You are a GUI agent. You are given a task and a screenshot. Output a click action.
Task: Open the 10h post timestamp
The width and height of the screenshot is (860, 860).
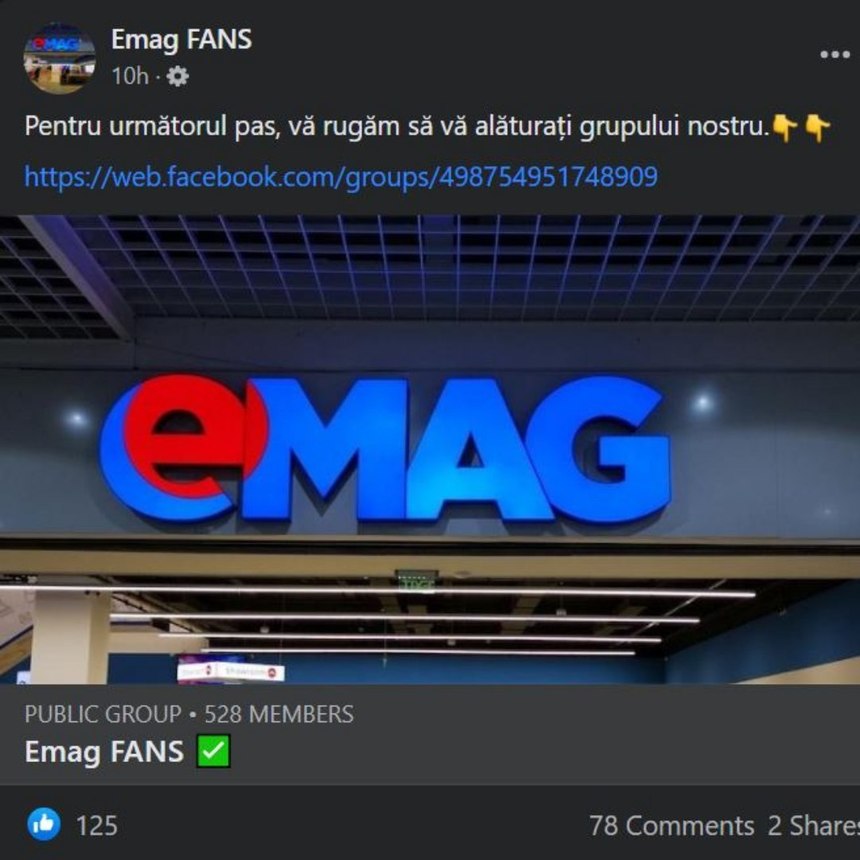[130, 76]
